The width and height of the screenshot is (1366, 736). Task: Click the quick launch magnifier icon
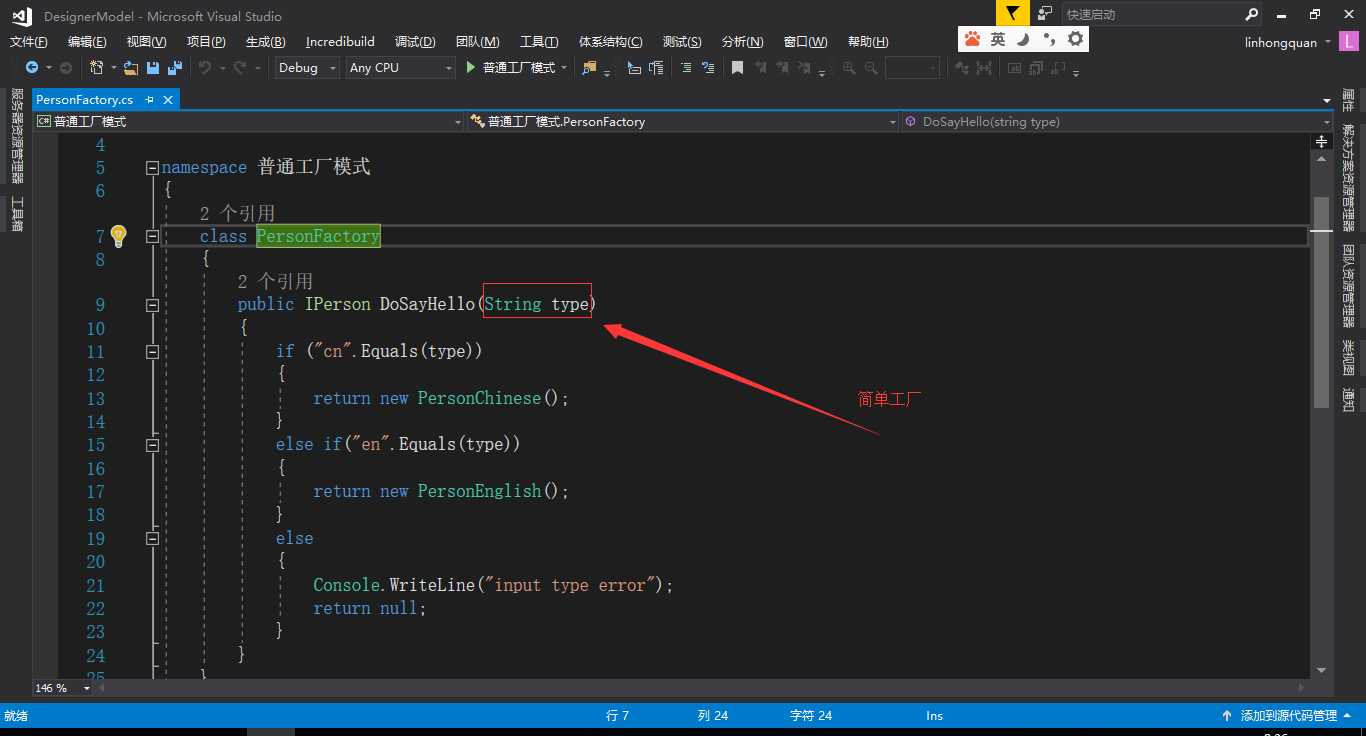(1252, 14)
